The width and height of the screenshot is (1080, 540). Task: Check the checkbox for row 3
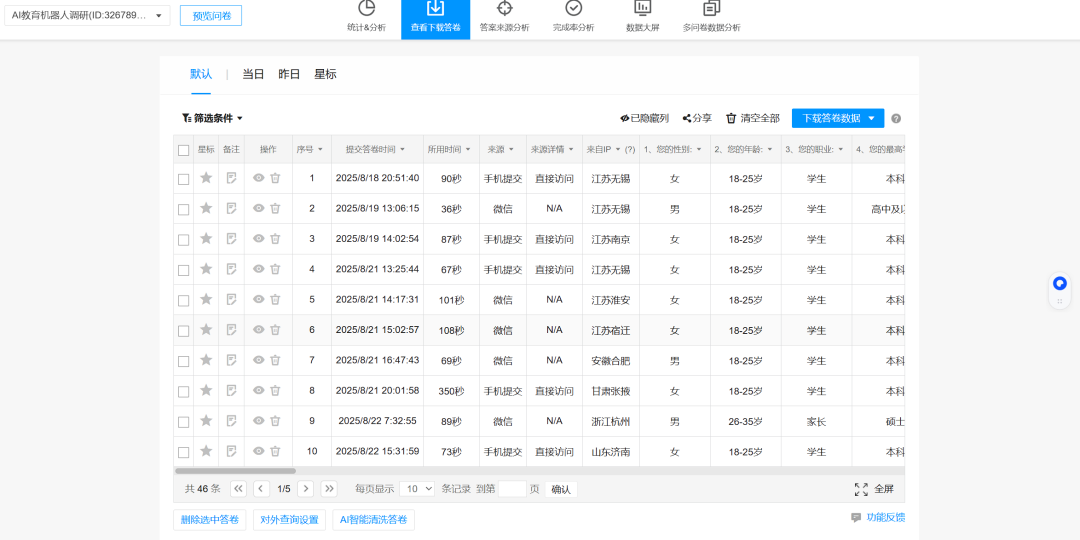coord(183,240)
